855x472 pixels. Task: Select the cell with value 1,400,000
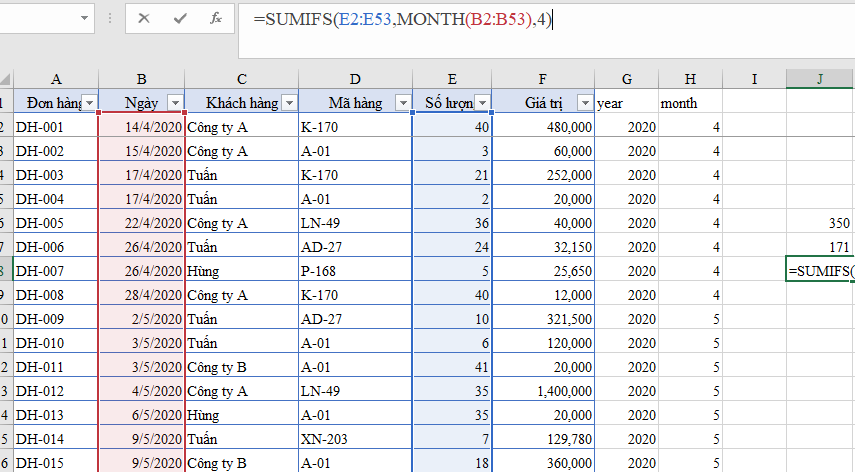[x=544, y=390]
